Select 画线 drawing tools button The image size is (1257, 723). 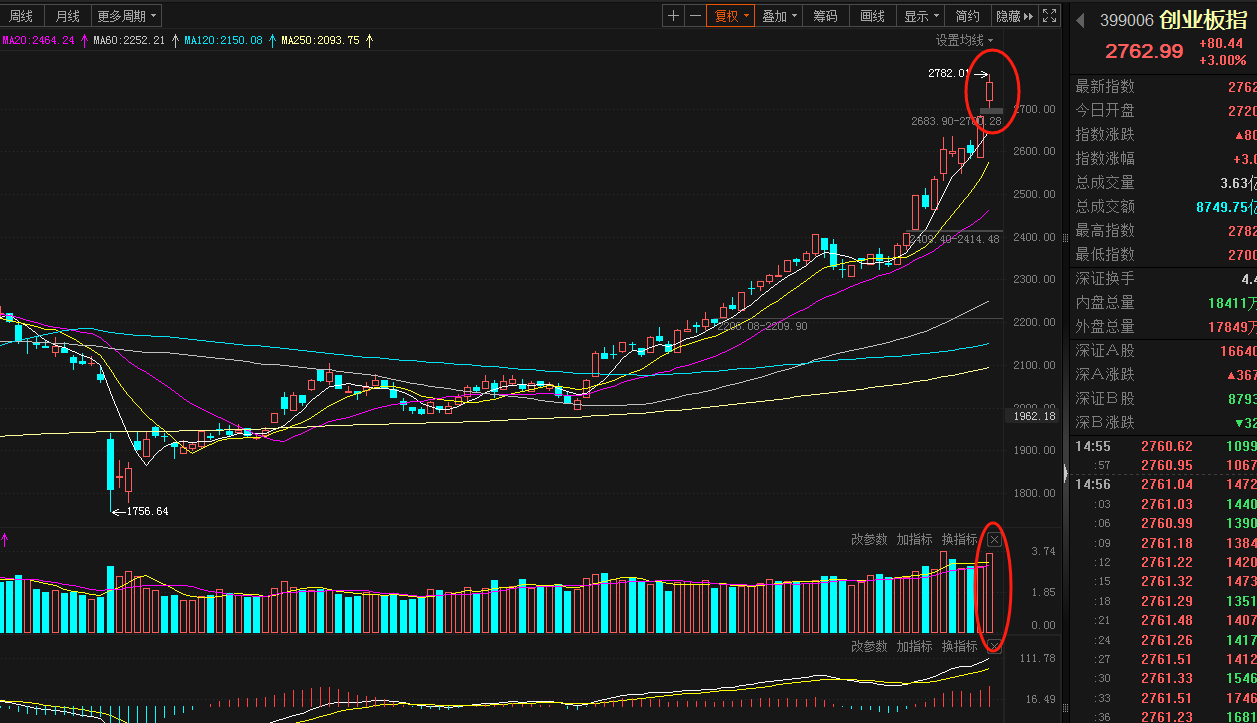click(x=873, y=15)
